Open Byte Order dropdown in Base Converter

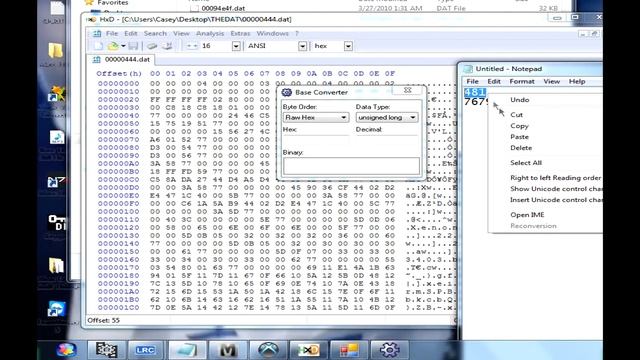pos(316,118)
